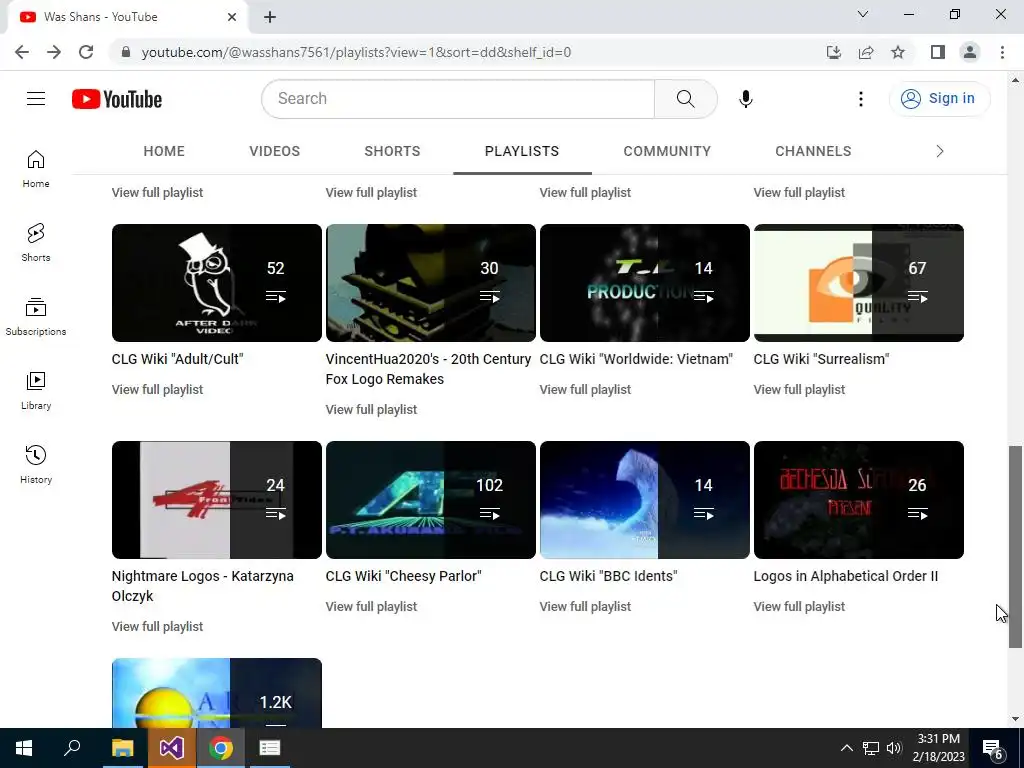This screenshot has width=1024, height=768.
Task: Open the 1.2K-video playlist thumbnail
Action: click(x=217, y=693)
